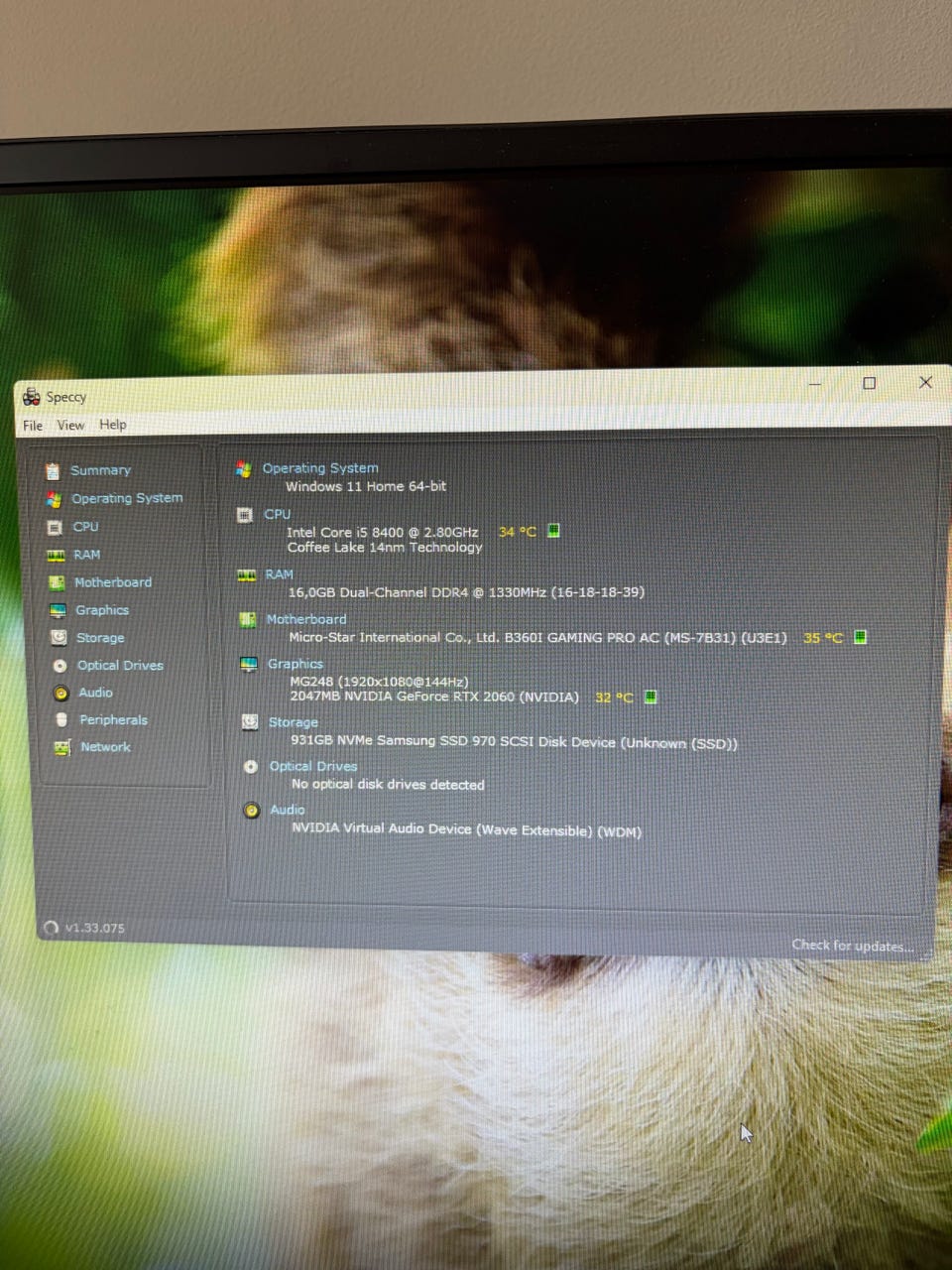The width and height of the screenshot is (952, 1270).
Task: Click the green indicator beside motherboard 35 °C
Action: point(860,637)
